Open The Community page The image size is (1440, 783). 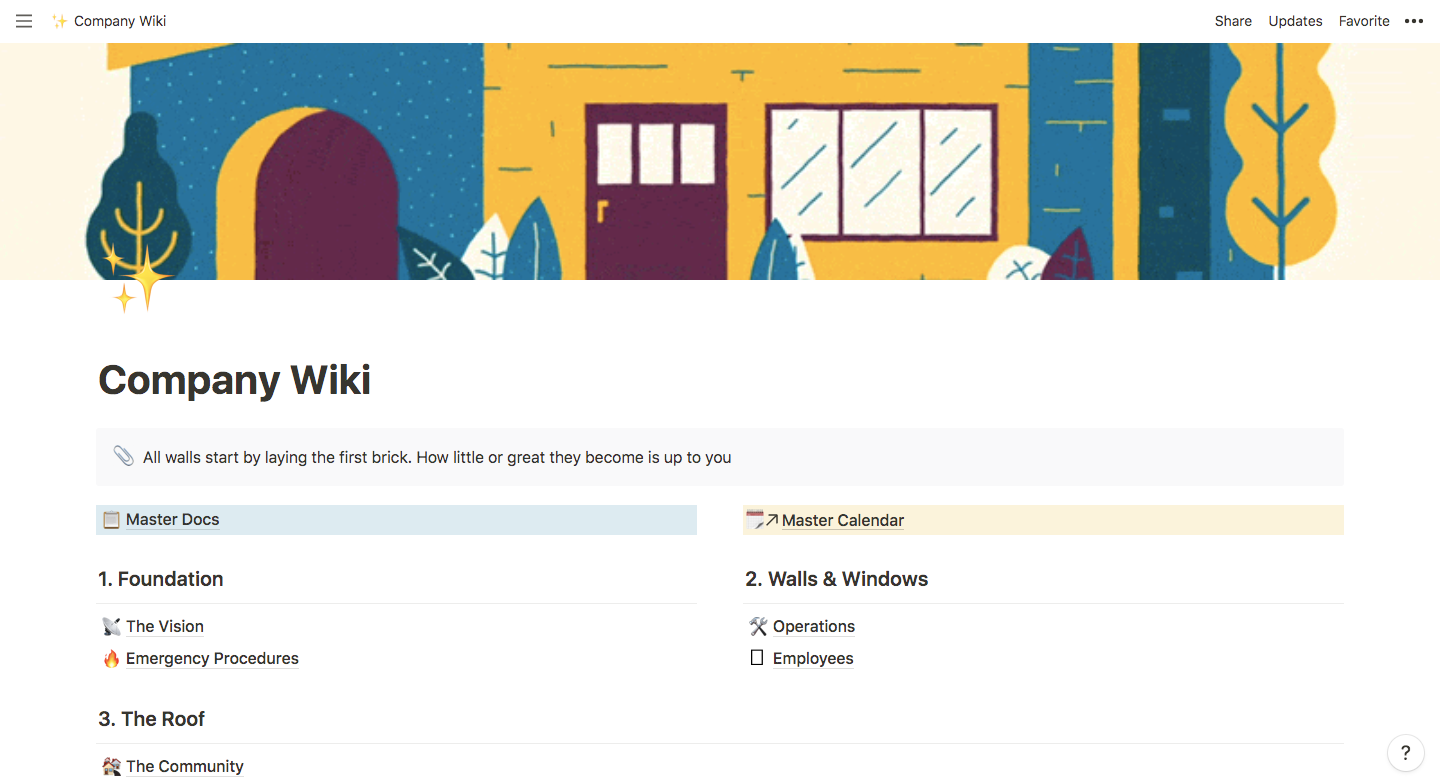click(x=185, y=766)
